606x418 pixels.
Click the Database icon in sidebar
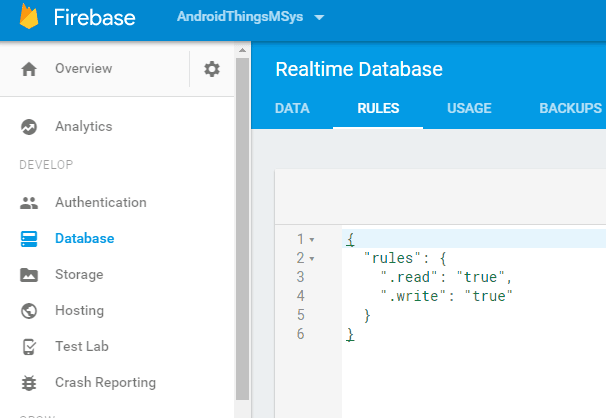coord(29,239)
